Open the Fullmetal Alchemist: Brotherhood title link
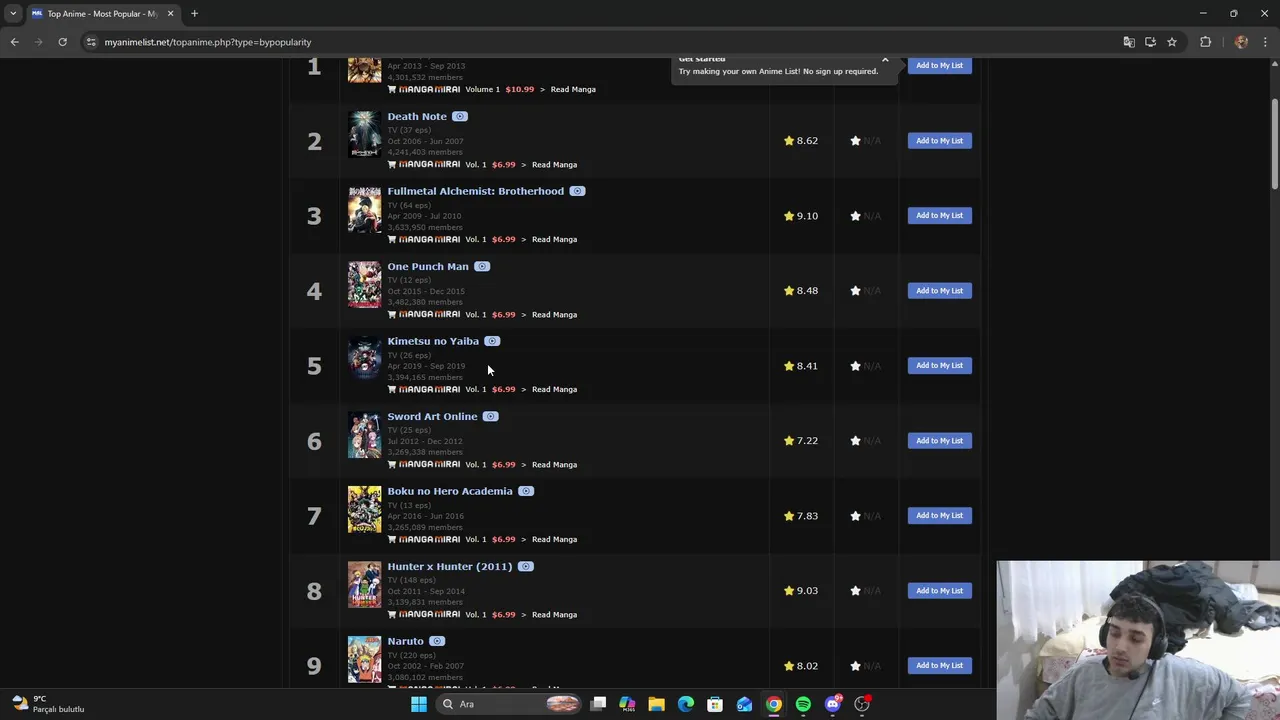The width and height of the screenshot is (1280, 720). [476, 191]
